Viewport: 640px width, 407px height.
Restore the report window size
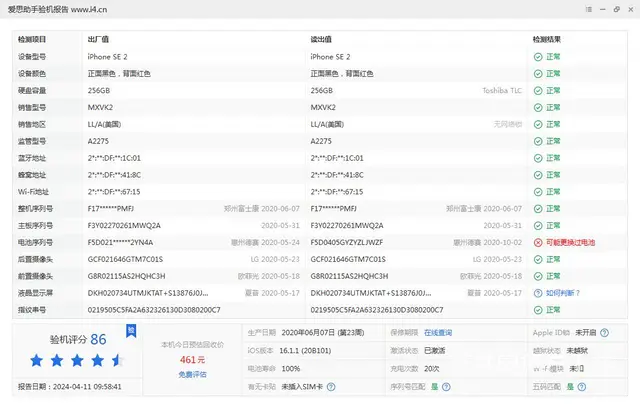[617, 9]
